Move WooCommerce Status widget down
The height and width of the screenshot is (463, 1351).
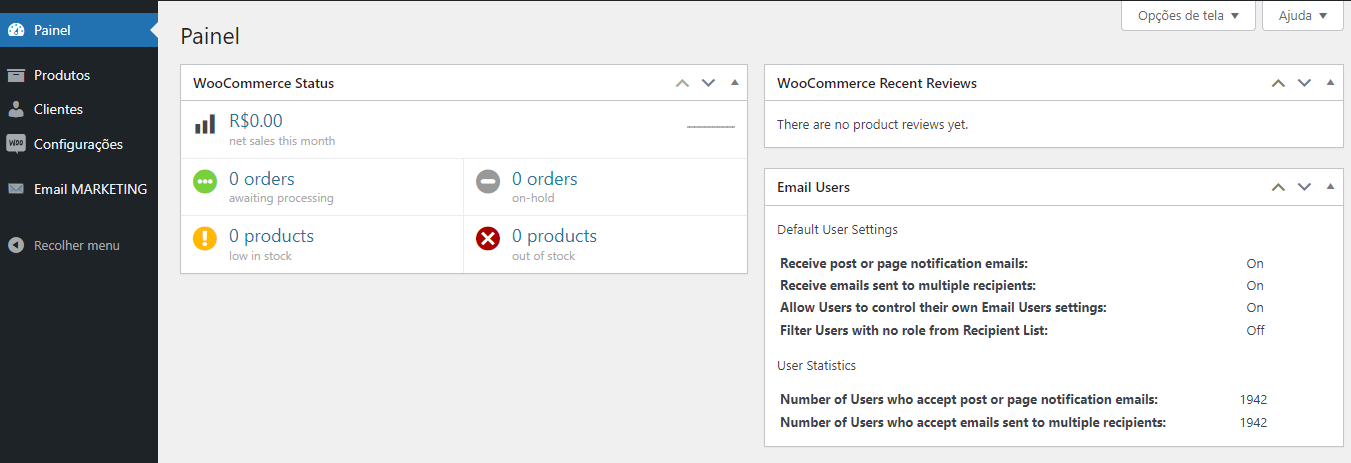pos(709,83)
